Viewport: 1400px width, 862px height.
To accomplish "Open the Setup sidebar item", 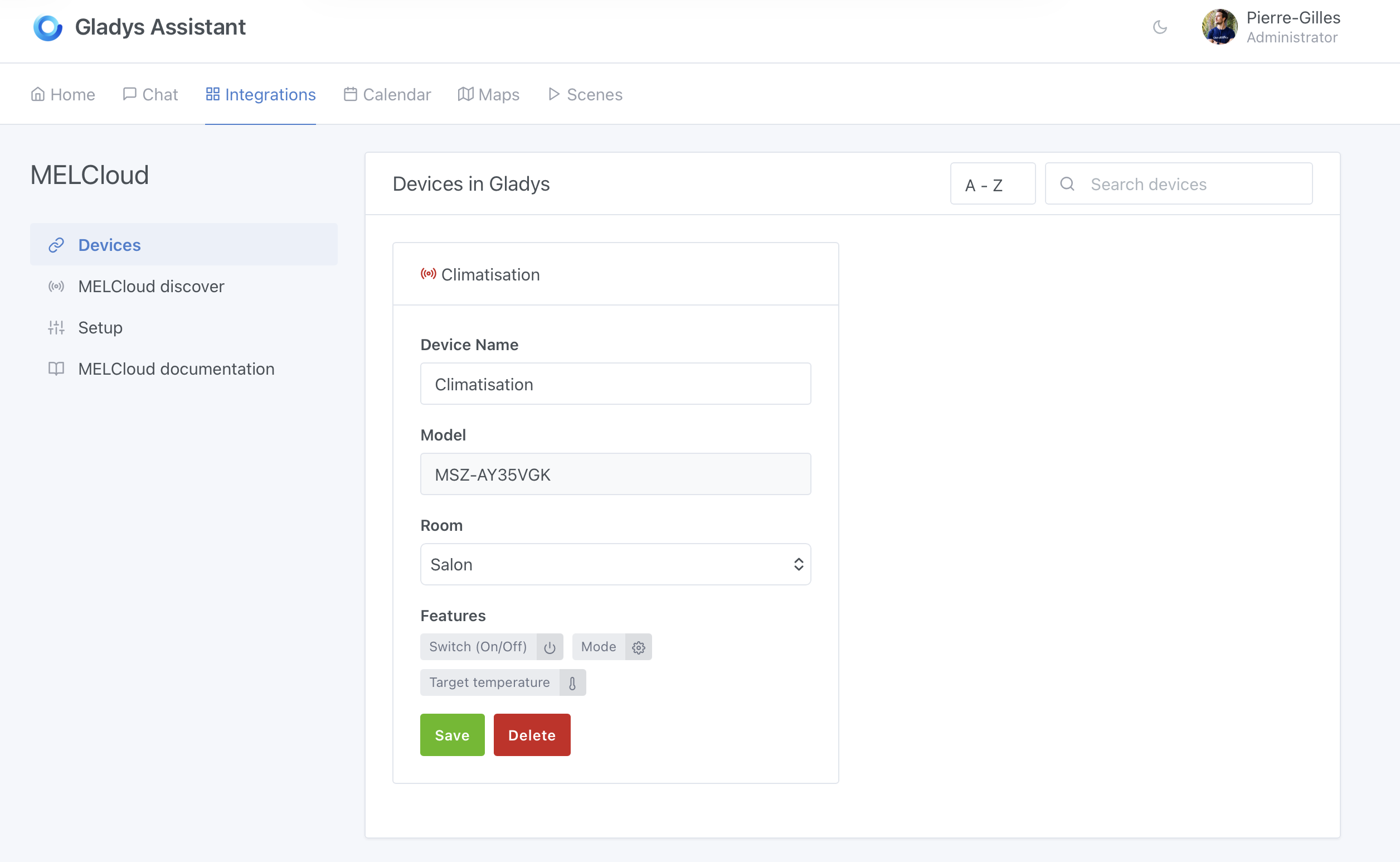I will pyautogui.click(x=100, y=327).
